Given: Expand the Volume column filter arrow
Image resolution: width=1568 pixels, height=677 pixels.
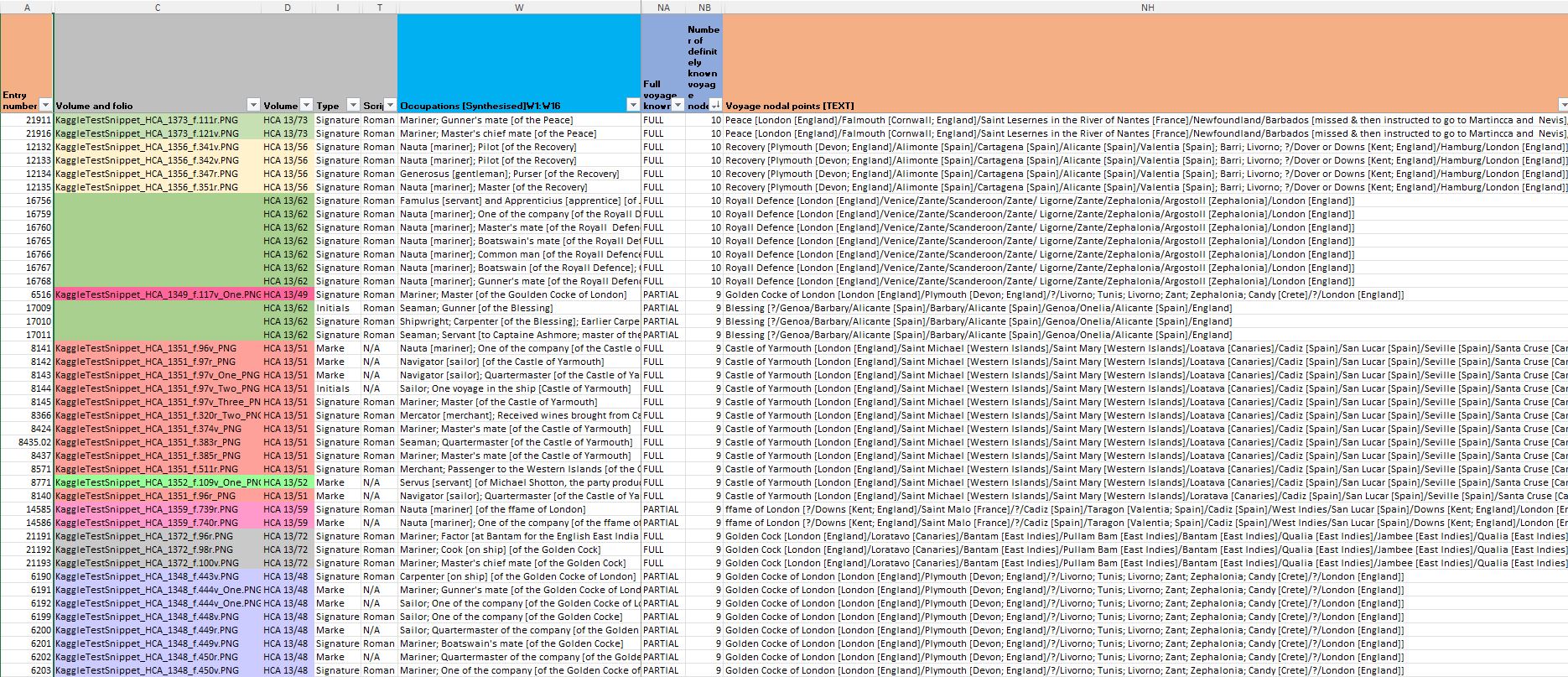Looking at the screenshot, I should coord(306,106).
